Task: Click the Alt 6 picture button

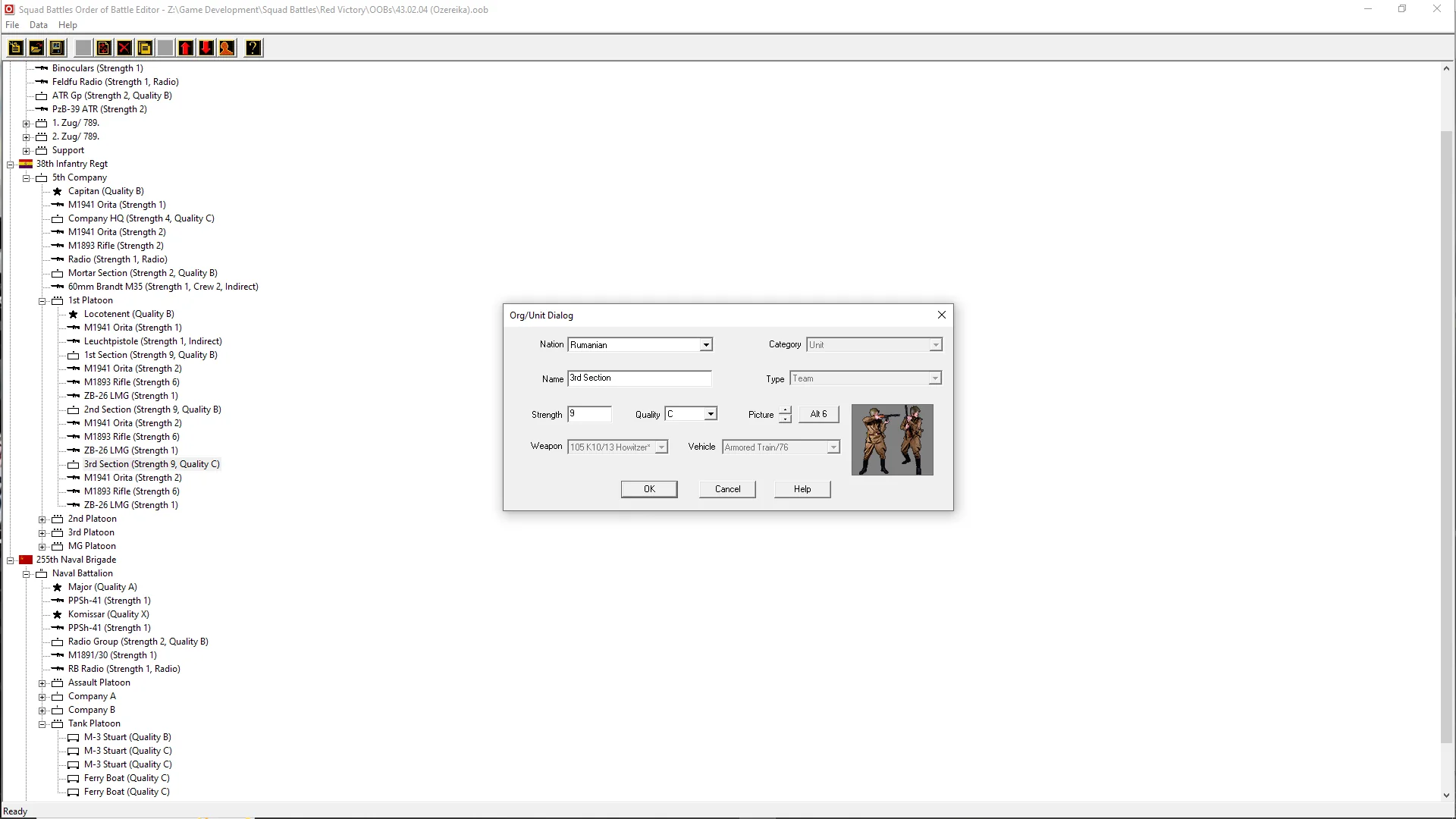Action: [x=818, y=414]
